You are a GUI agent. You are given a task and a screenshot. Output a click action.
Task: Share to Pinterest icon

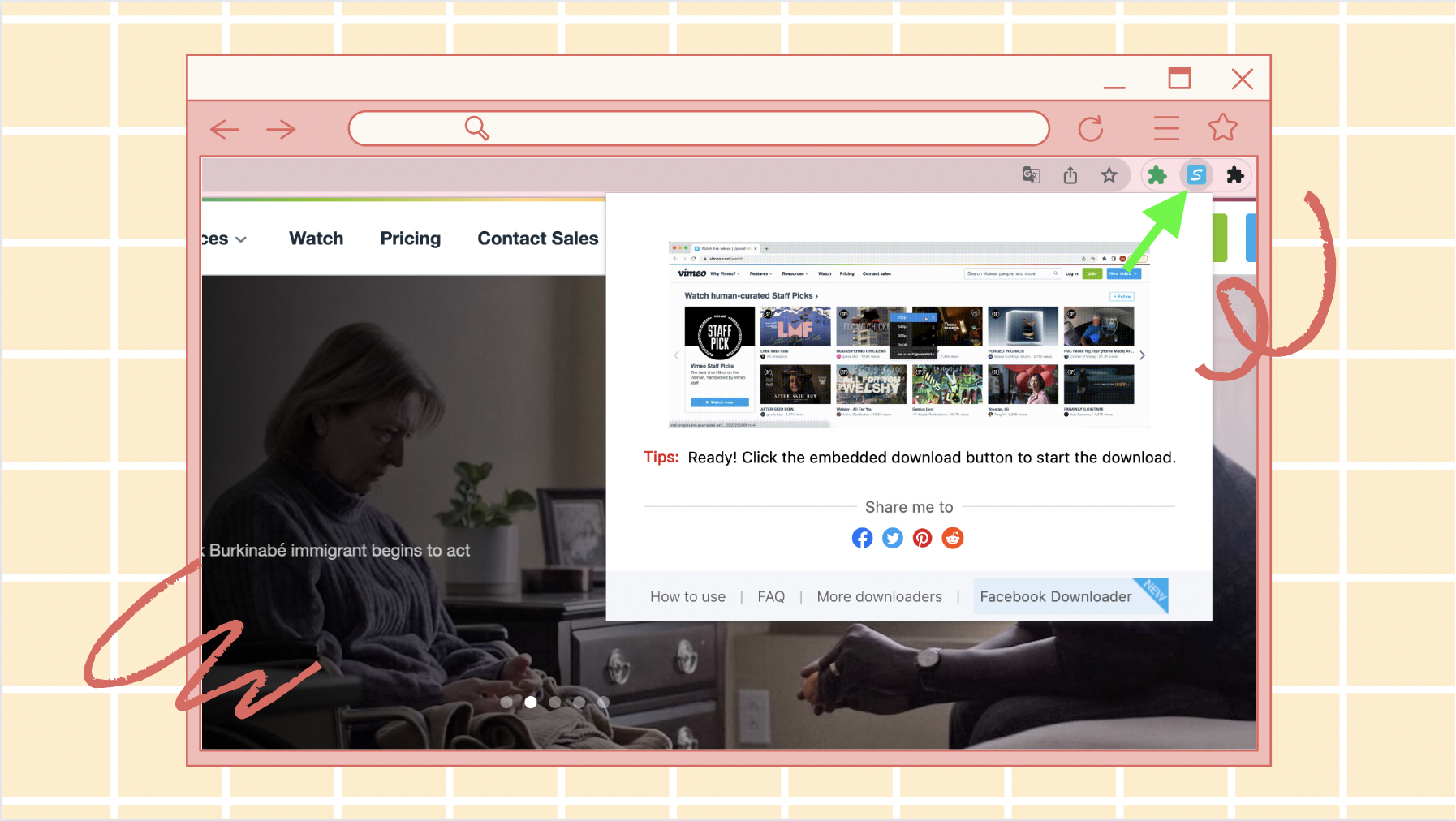[x=923, y=538]
